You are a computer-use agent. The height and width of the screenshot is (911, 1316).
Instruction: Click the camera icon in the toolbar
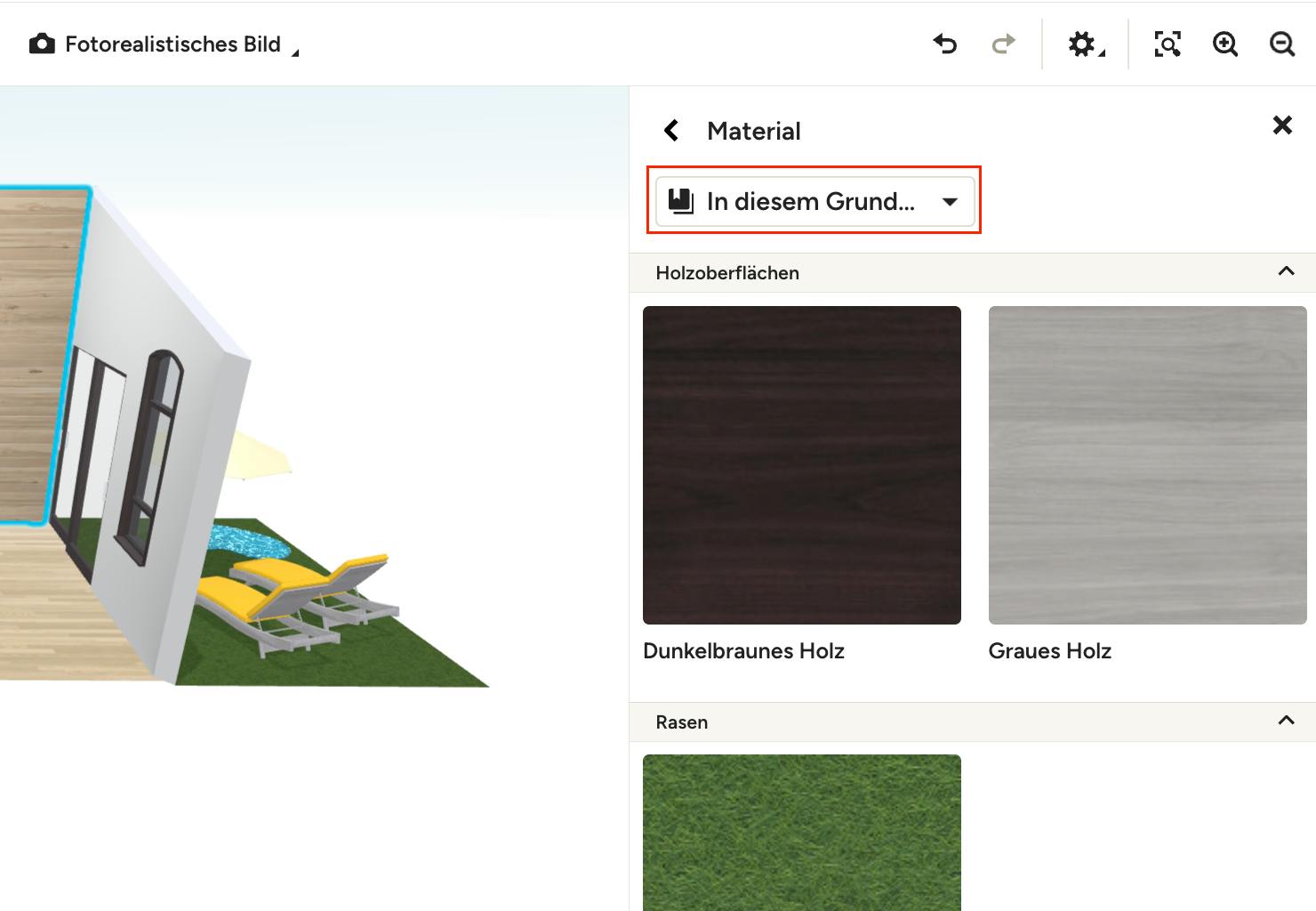coord(42,44)
